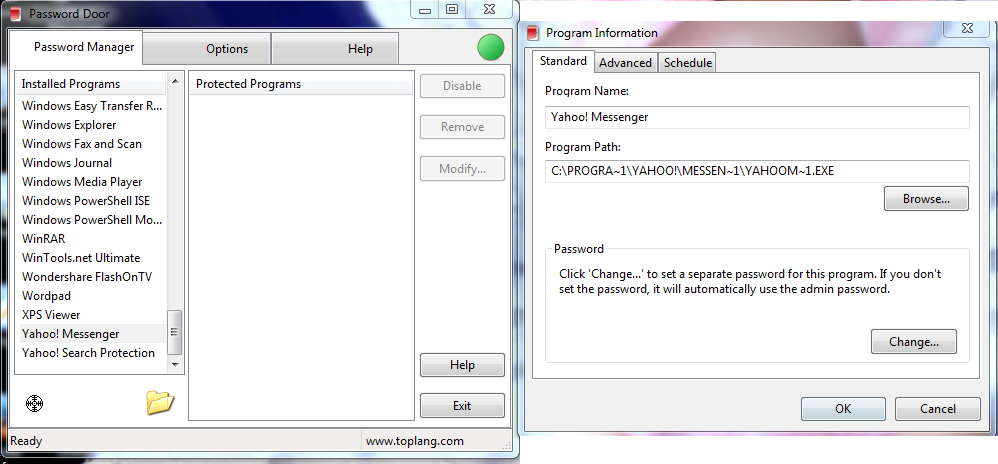Click the green status indicator circle
This screenshot has width=998, height=464.
[x=491, y=48]
